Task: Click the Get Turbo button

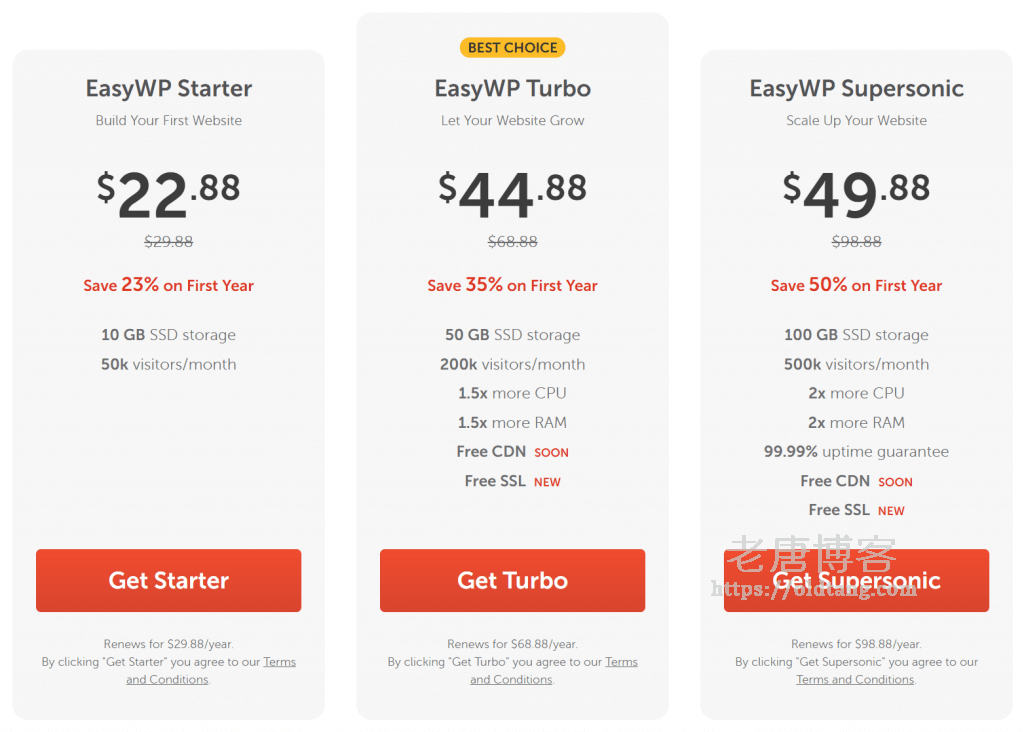Action: pyautogui.click(x=513, y=580)
